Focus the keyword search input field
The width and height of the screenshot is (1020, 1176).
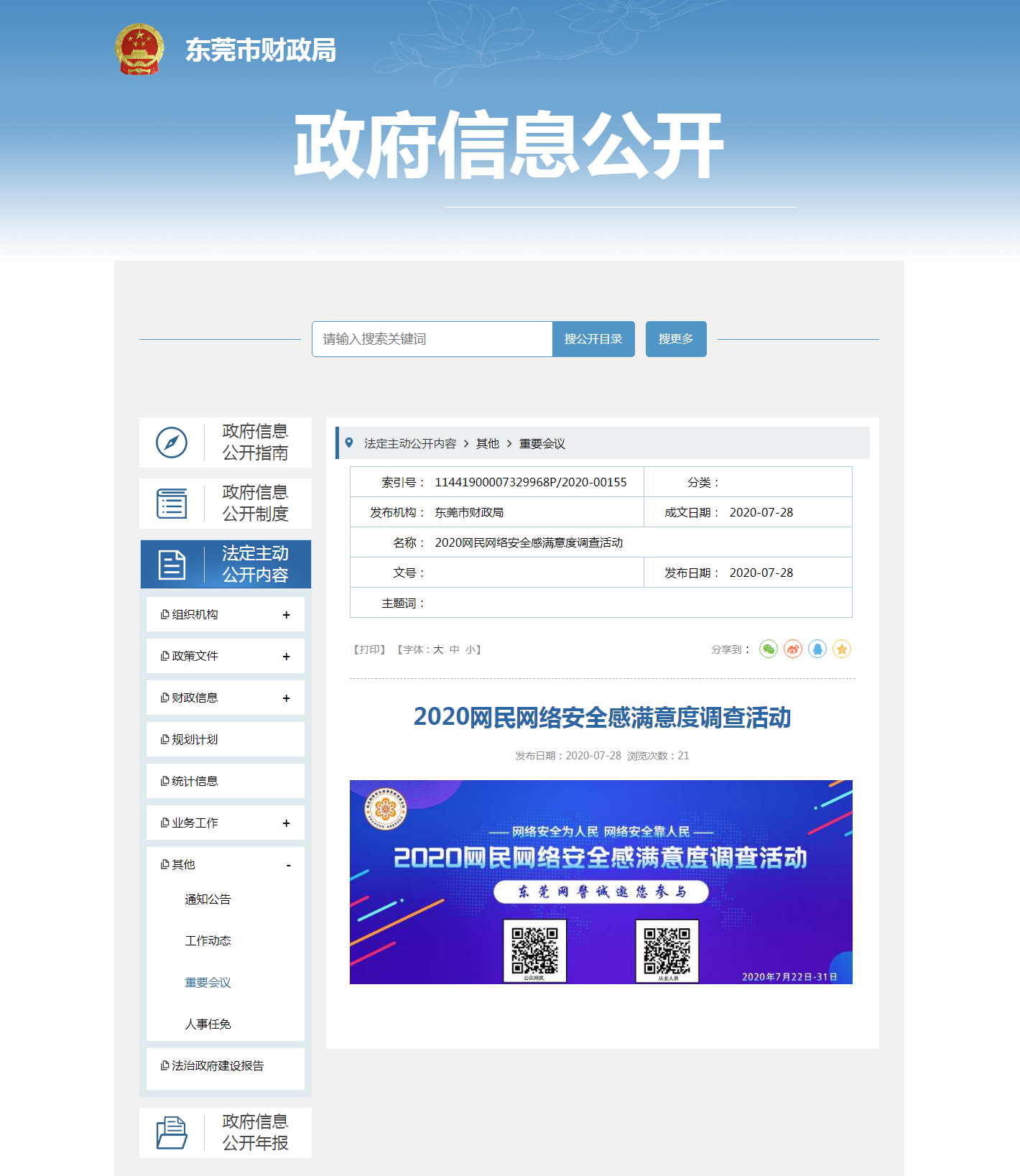tap(432, 339)
